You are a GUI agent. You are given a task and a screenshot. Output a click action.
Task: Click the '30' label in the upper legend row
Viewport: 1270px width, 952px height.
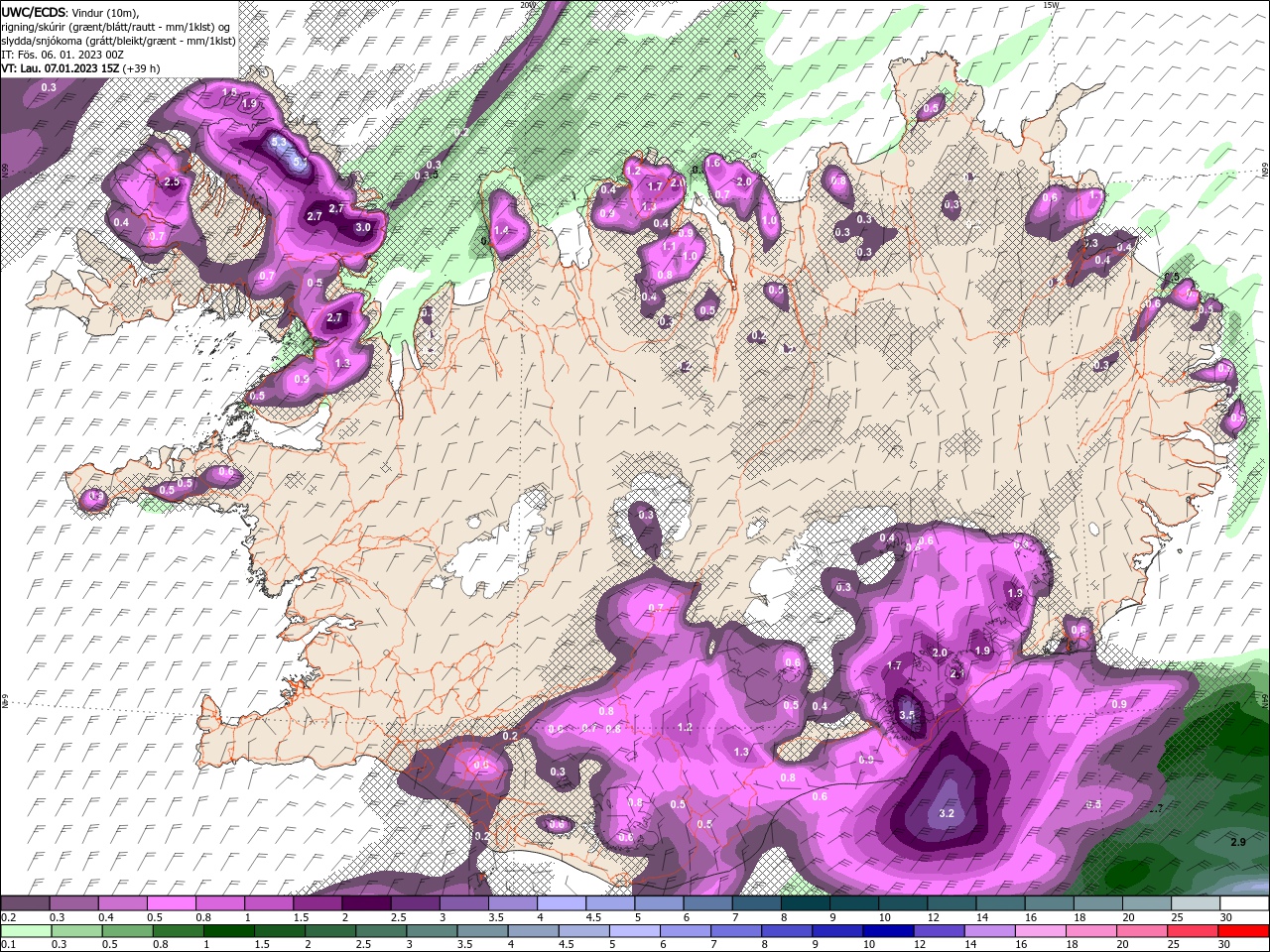[x=1227, y=918]
